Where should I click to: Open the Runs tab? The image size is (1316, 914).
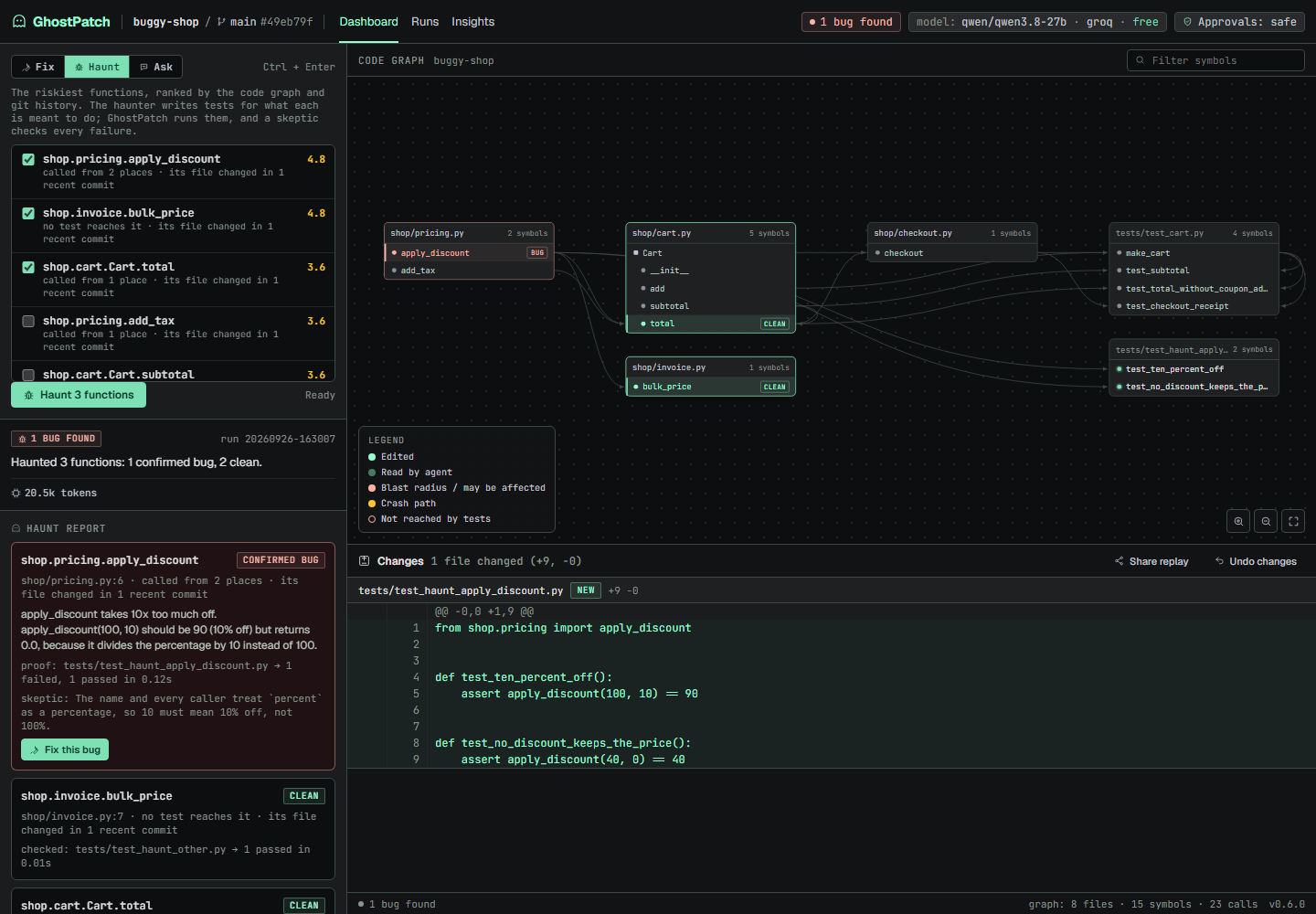[x=425, y=22]
